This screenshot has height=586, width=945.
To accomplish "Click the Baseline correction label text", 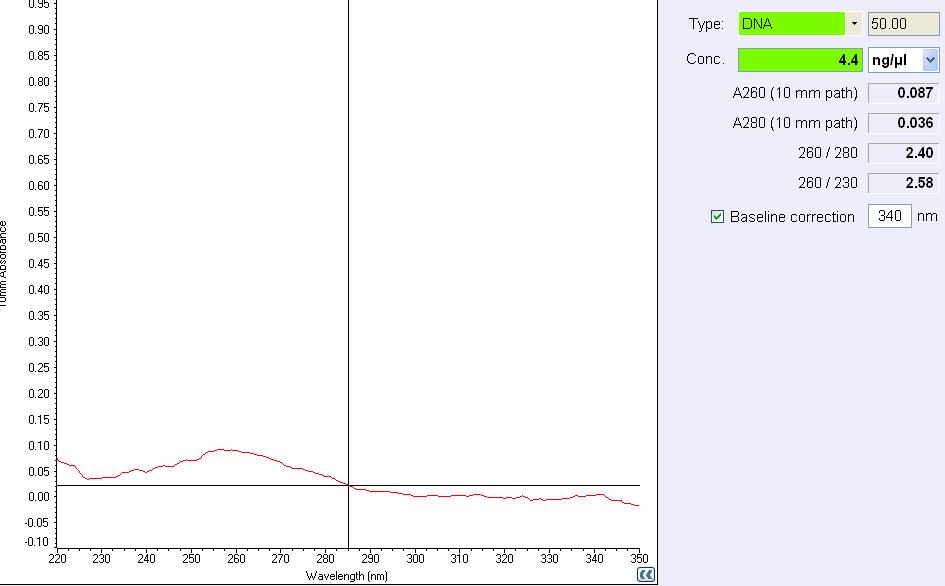I will point(792,216).
